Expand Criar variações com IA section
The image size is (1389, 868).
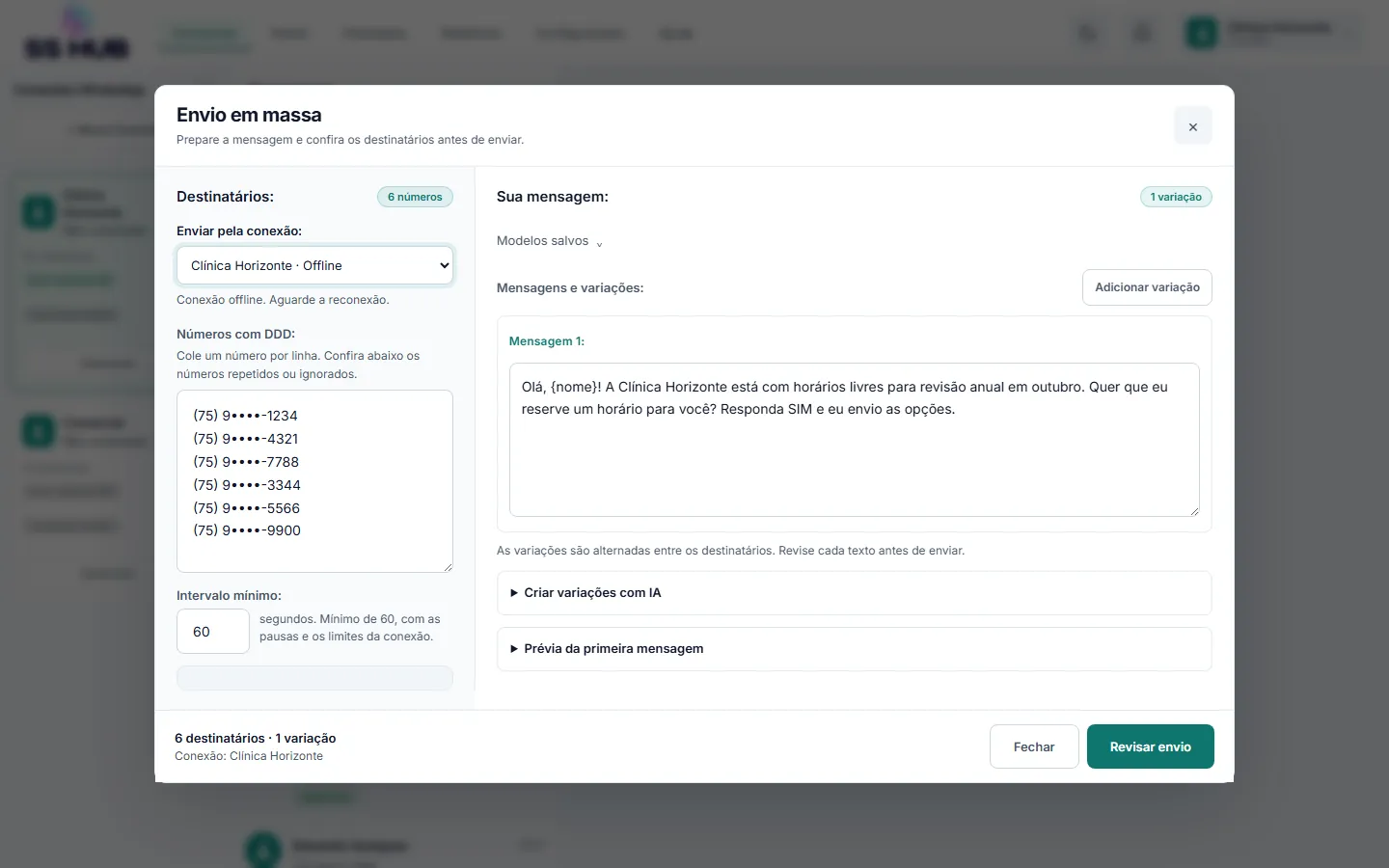click(x=854, y=593)
